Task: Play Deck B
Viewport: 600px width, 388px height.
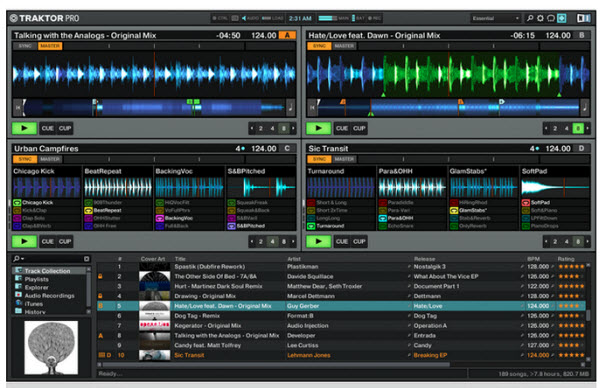Action: pyautogui.click(x=318, y=128)
